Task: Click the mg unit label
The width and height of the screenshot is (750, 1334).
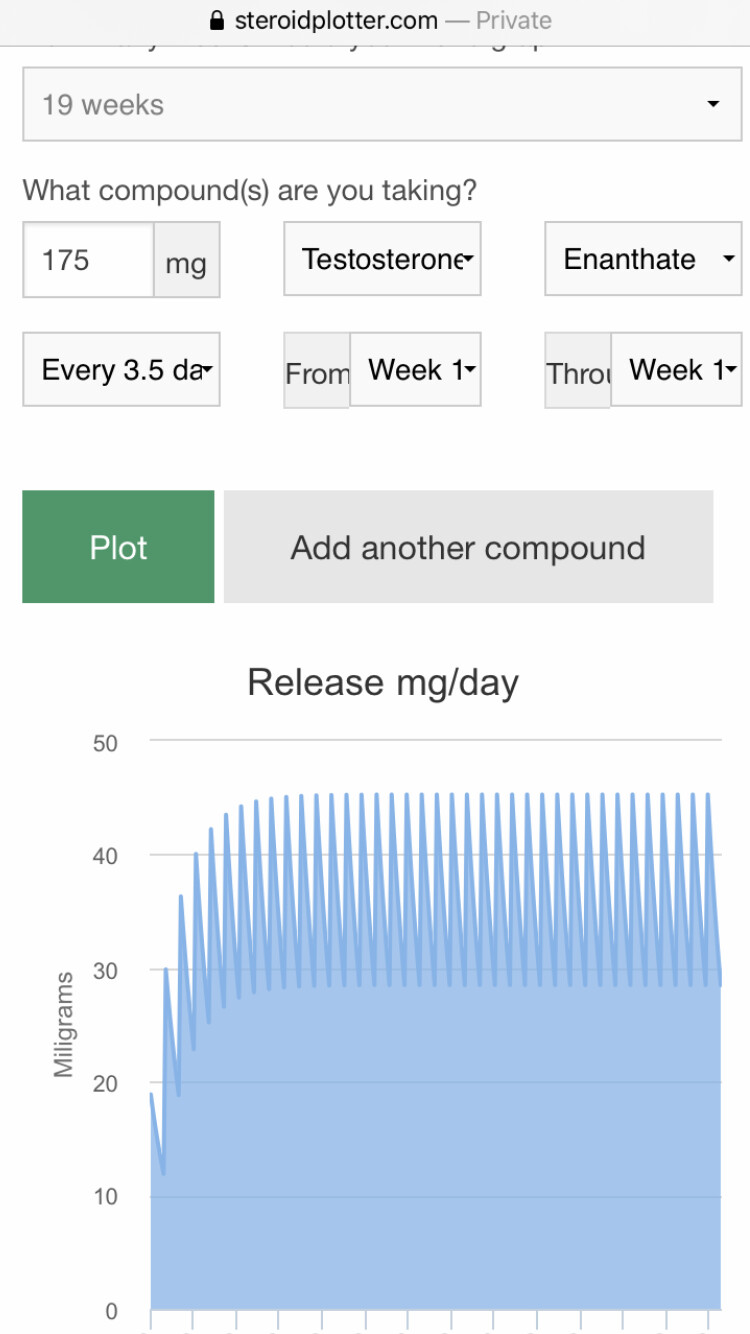Action: (186, 262)
